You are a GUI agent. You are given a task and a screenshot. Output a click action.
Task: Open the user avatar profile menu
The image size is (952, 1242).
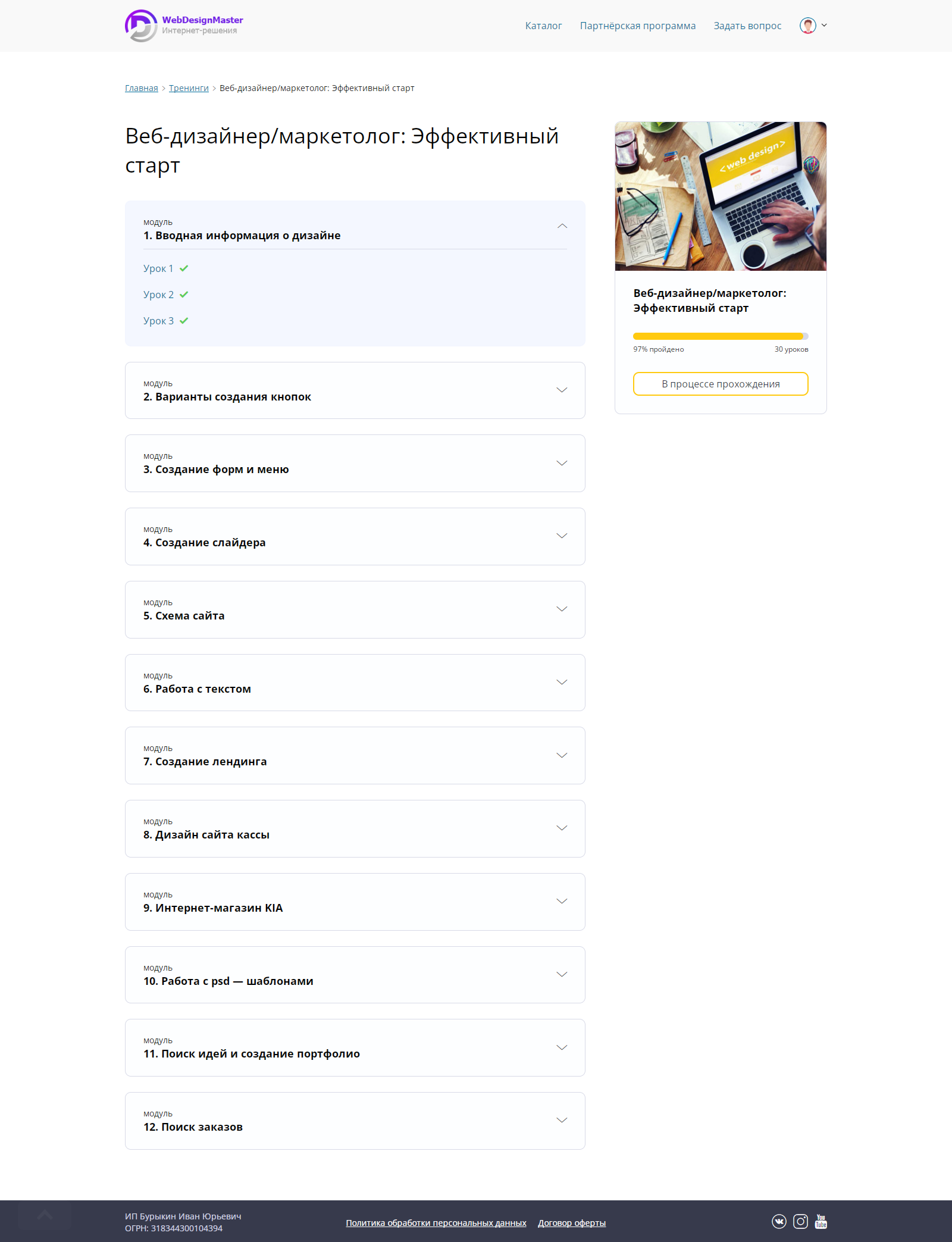coord(813,26)
